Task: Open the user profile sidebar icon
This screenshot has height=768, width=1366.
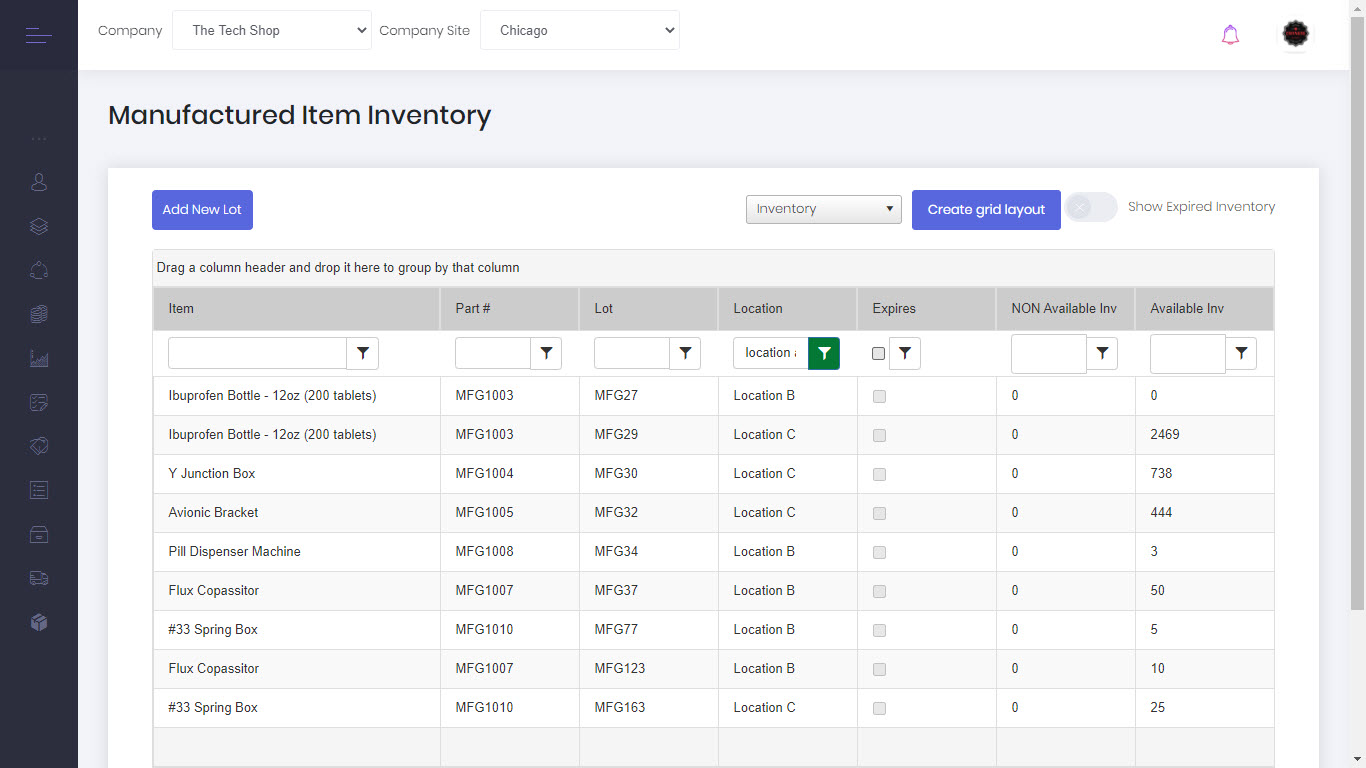Action: point(39,182)
